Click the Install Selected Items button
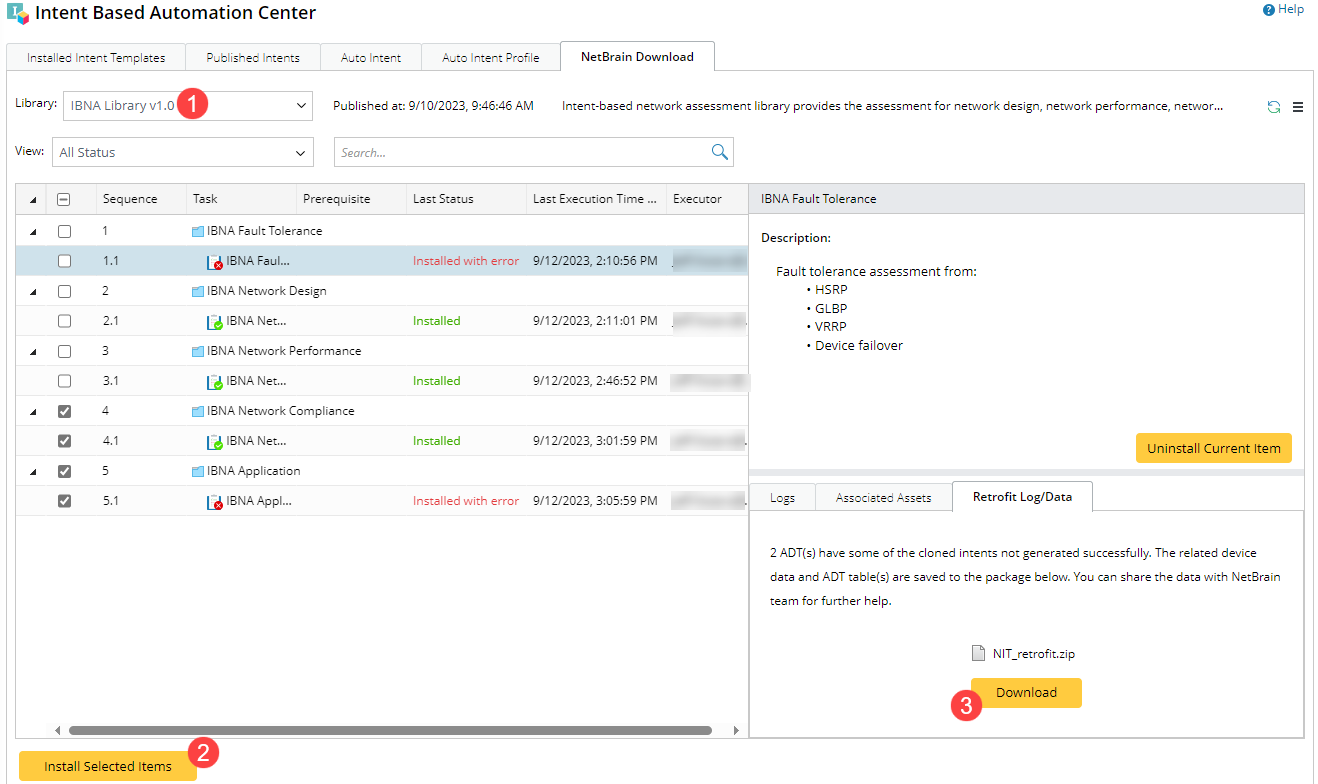Screen dimensions: 1318x784 (x=108, y=766)
